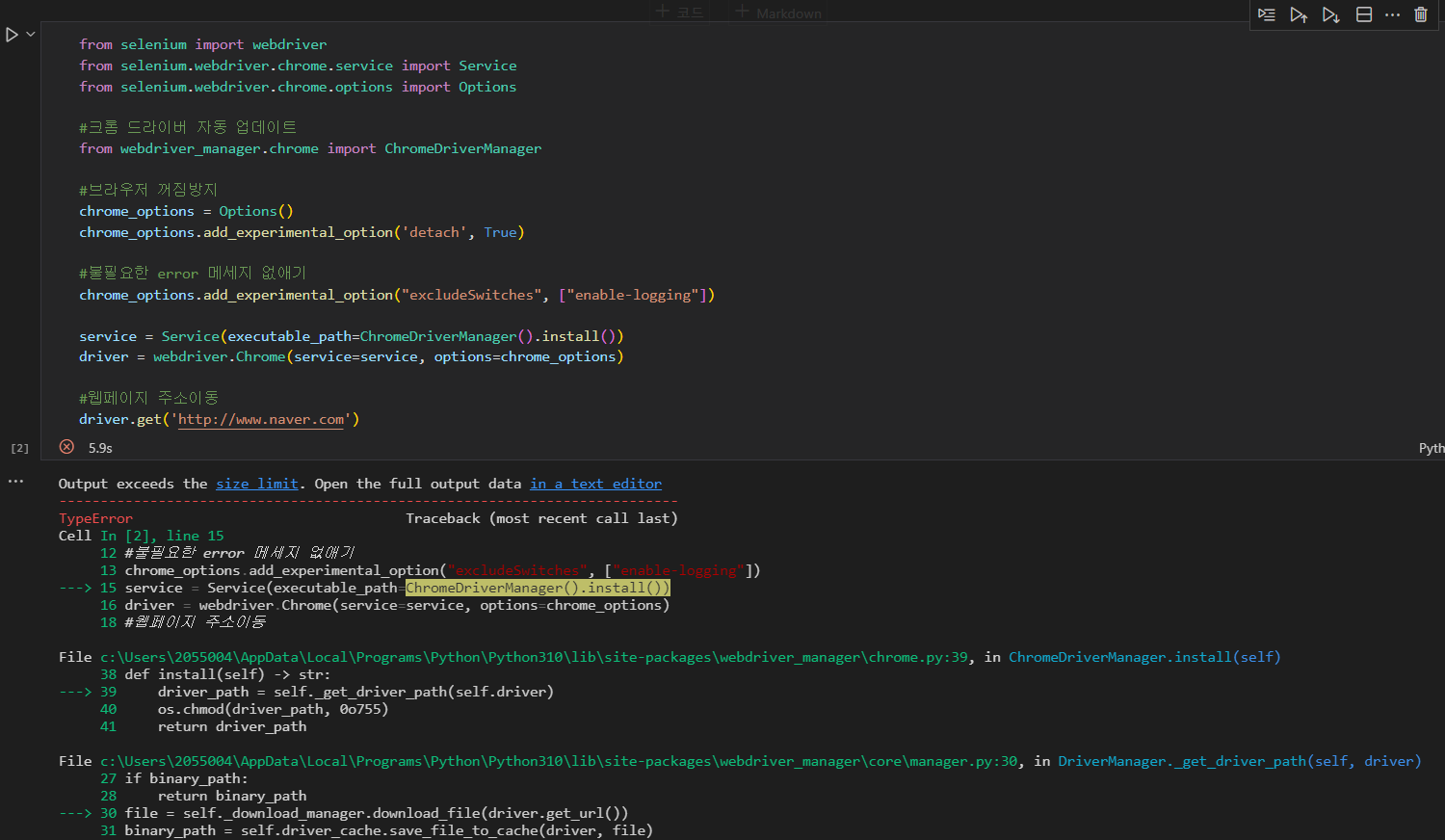Add a code cell button at top
This screenshot has height=840, width=1445.
680,13
